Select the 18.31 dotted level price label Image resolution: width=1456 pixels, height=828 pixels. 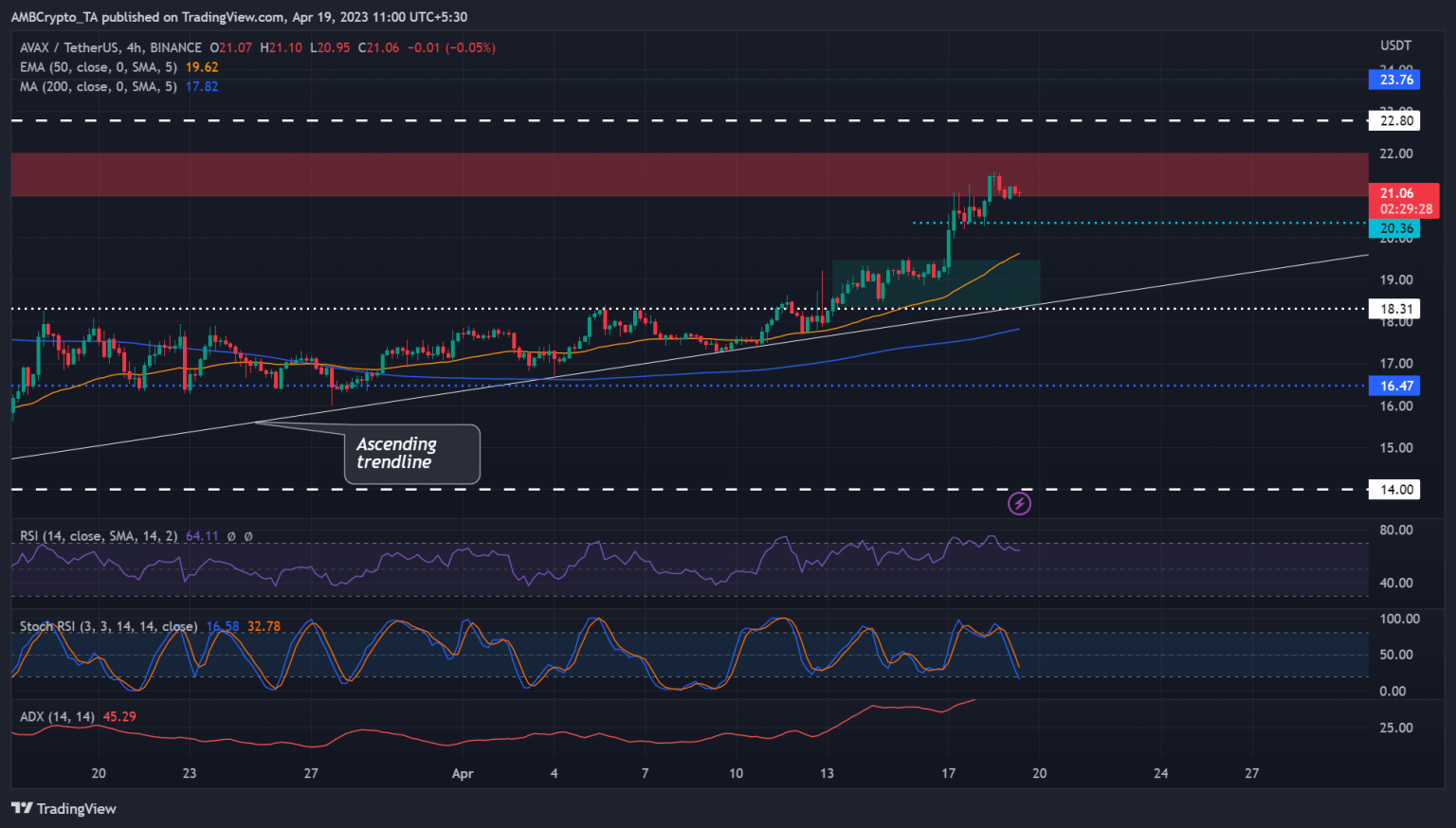coord(1394,309)
